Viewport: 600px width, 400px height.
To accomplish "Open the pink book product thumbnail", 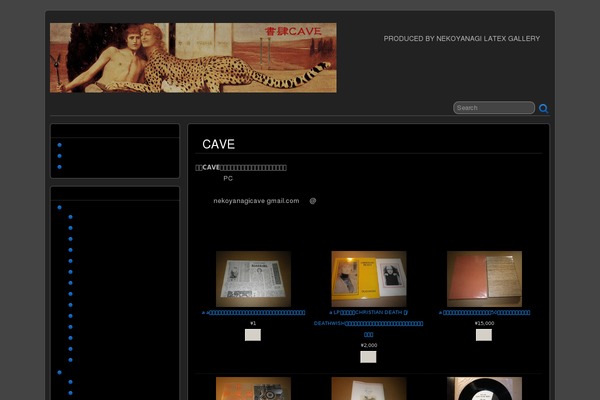I will click(x=484, y=279).
